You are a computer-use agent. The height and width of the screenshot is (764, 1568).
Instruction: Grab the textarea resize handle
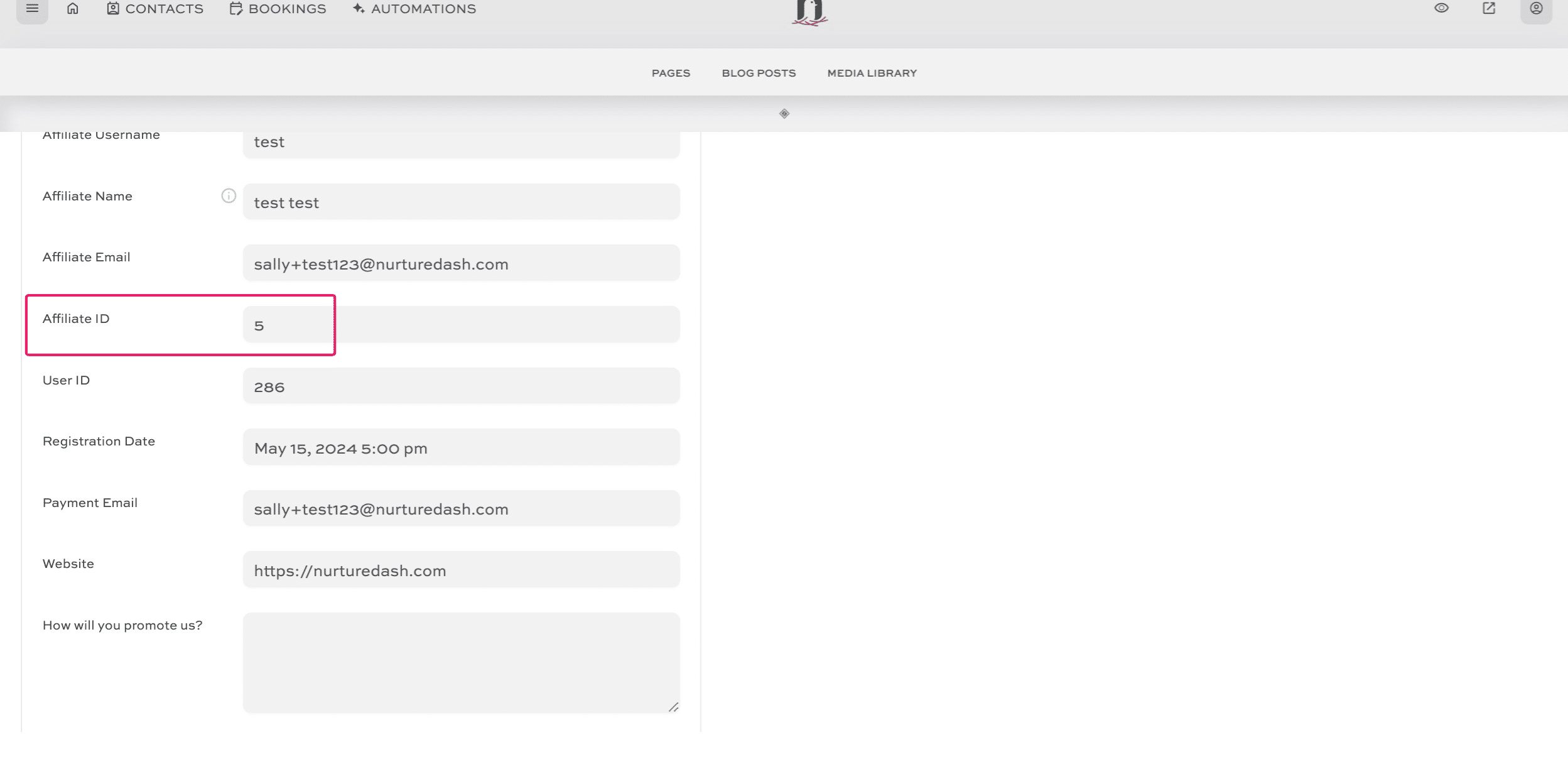coord(673,707)
